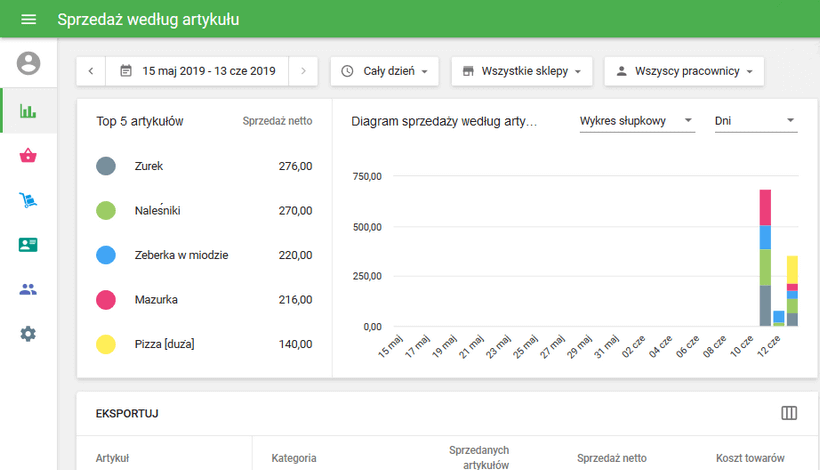Viewport: 820px width, 470px height.
Task: Open the user account profile icon
Action: pyautogui.click(x=29, y=63)
